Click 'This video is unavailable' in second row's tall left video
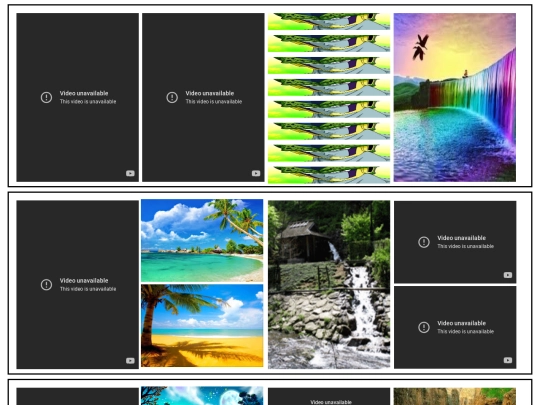This screenshot has width=540, height=405. (x=88, y=289)
